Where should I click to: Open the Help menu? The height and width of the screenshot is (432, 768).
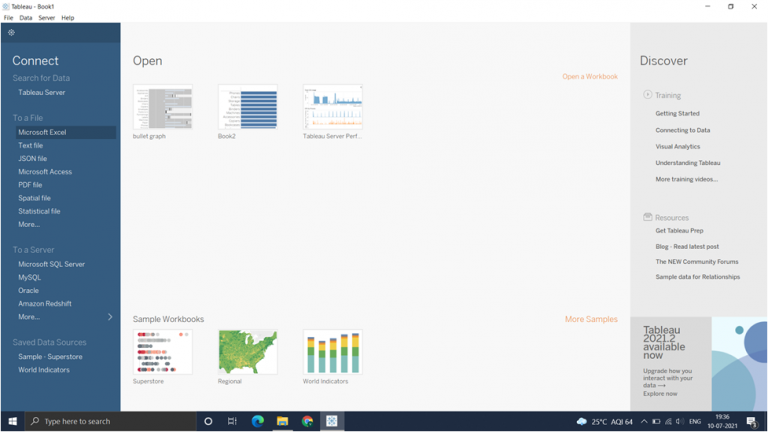(x=68, y=18)
